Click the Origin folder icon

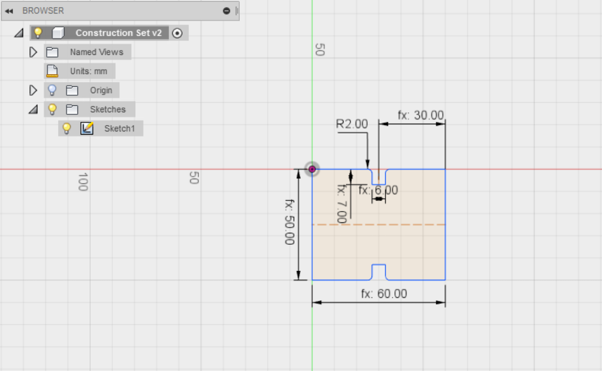click(x=72, y=91)
